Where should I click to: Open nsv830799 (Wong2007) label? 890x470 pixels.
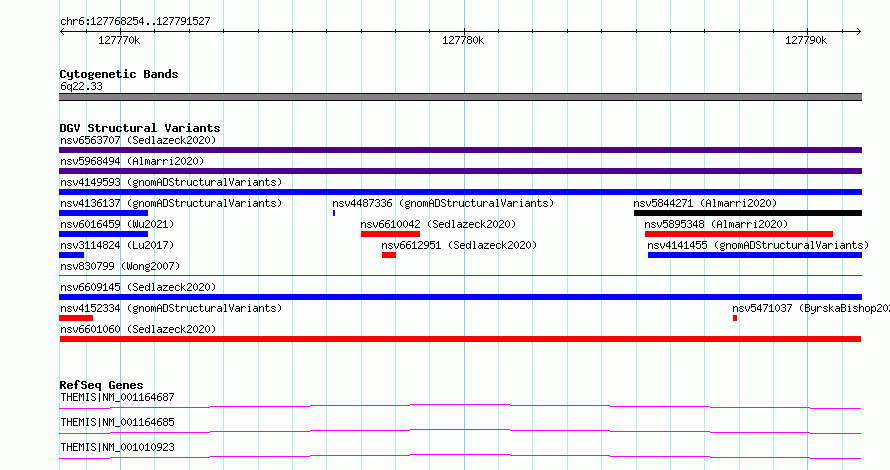point(120,266)
